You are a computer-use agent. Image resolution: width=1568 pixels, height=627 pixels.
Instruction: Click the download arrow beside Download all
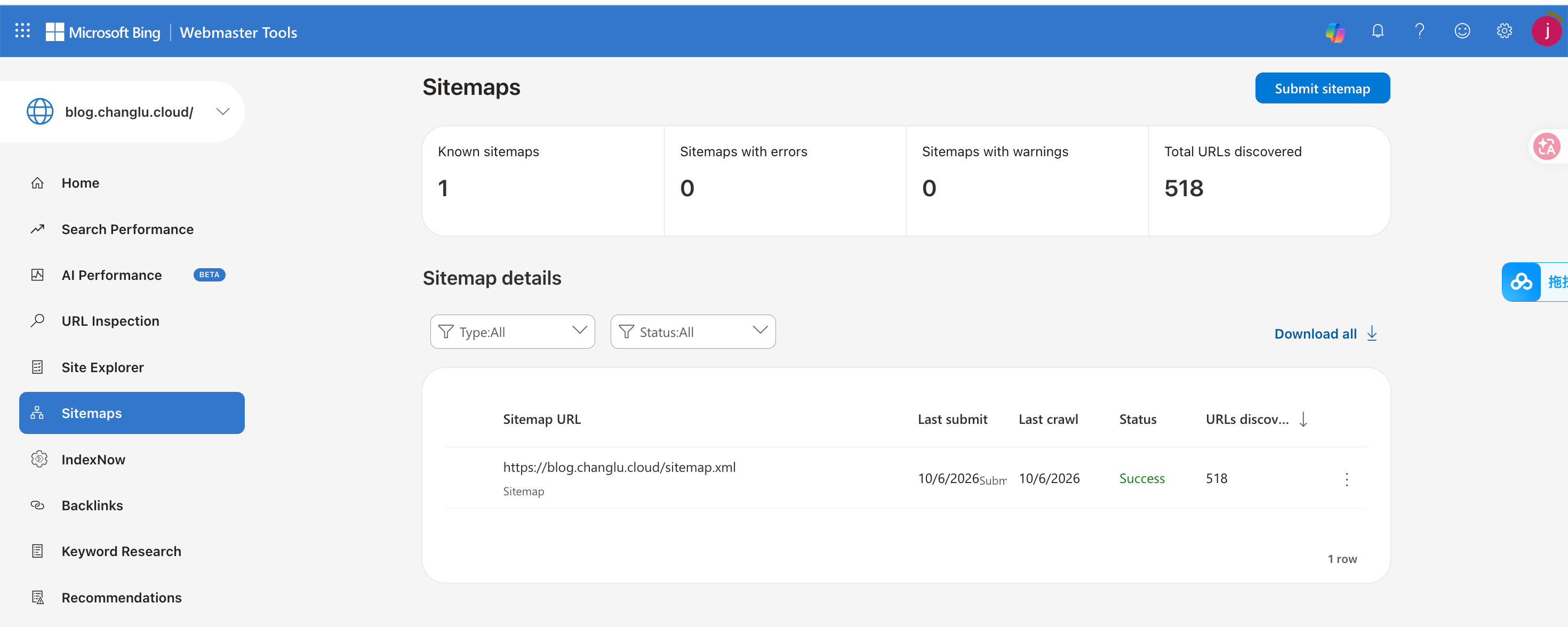click(1371, 334)
